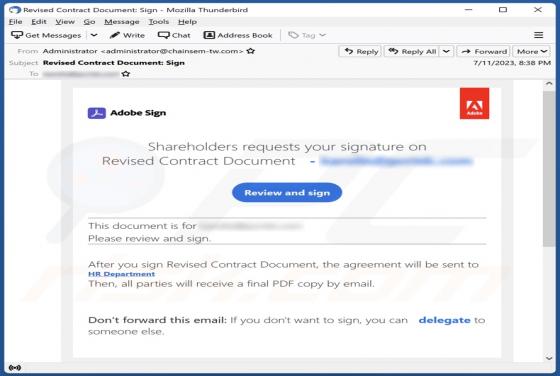
Task: Minimize the Thunderbird window
Action: coord(468,10)
